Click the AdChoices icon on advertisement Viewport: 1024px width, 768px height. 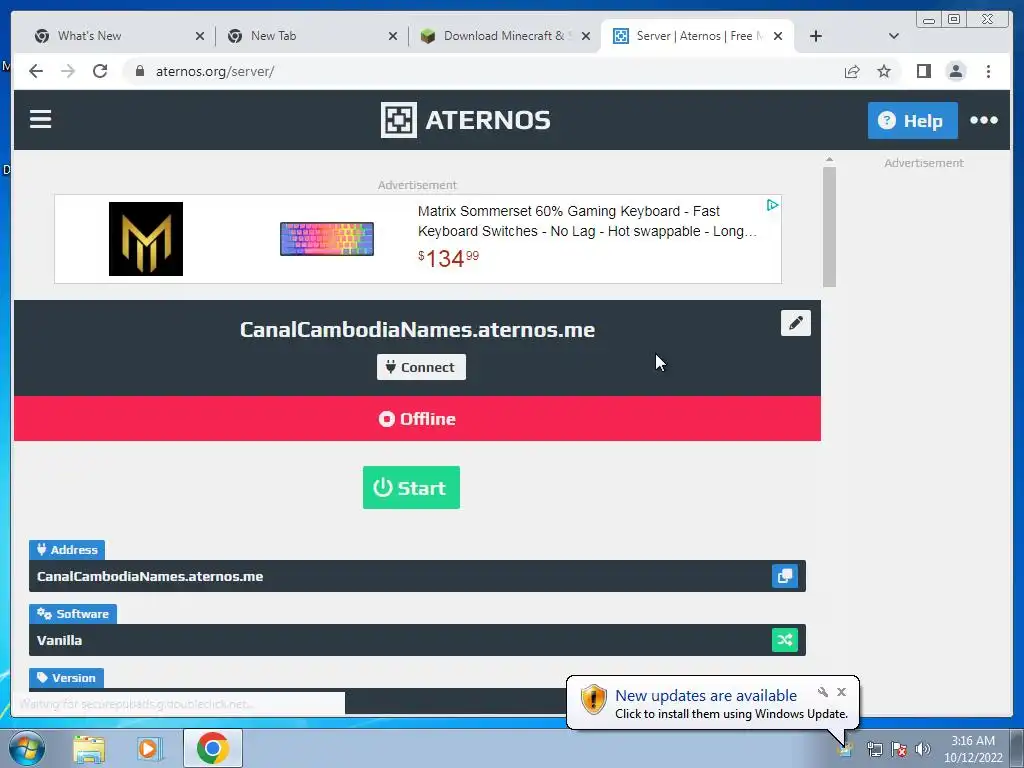coord(772,205)
